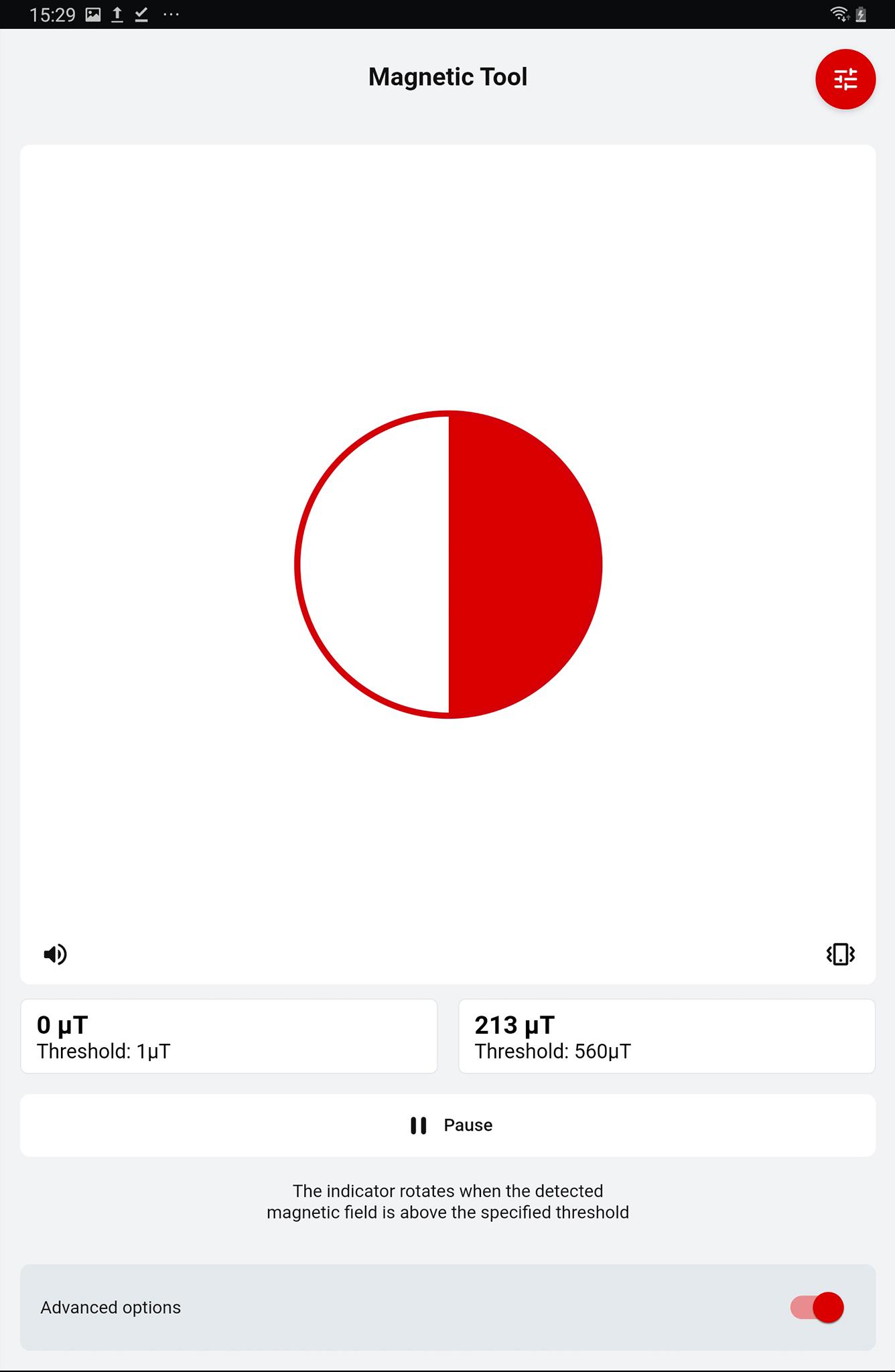Edit the Threshold: 1µT value

[x=104, y=1052]
